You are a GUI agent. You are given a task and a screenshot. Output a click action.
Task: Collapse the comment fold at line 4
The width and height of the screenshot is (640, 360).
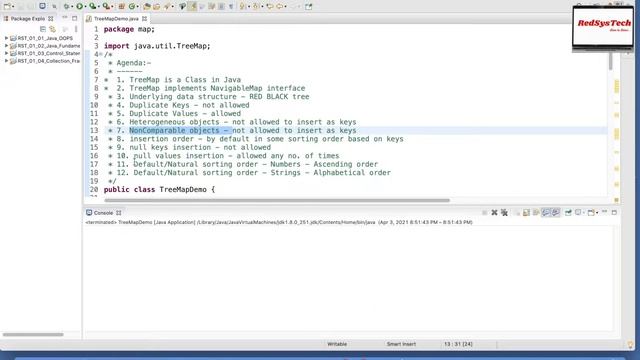pyautogui.click(x=101, y=54)
